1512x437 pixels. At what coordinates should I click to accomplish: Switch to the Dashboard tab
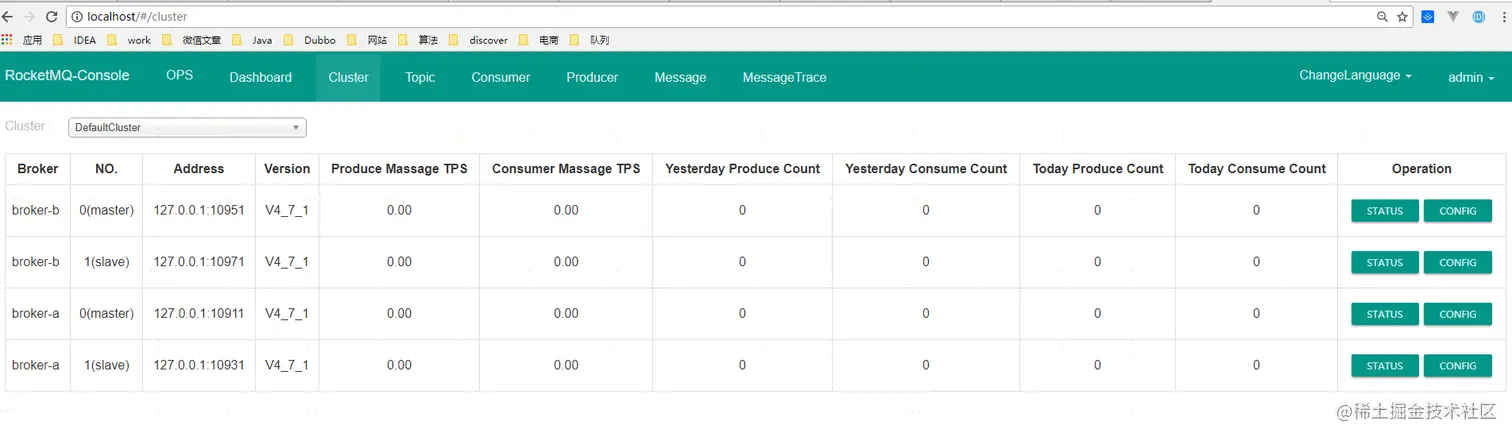(x=261, y=77)
